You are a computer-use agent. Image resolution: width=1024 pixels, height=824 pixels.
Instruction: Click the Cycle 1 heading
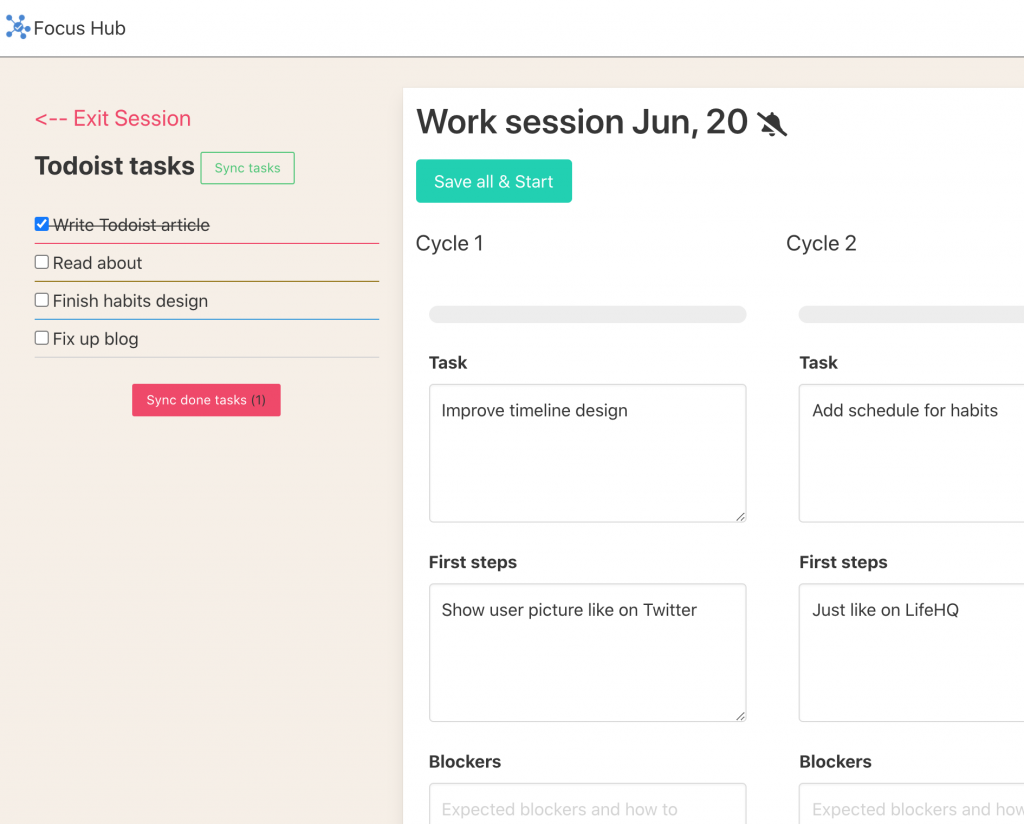click(449, 244)
